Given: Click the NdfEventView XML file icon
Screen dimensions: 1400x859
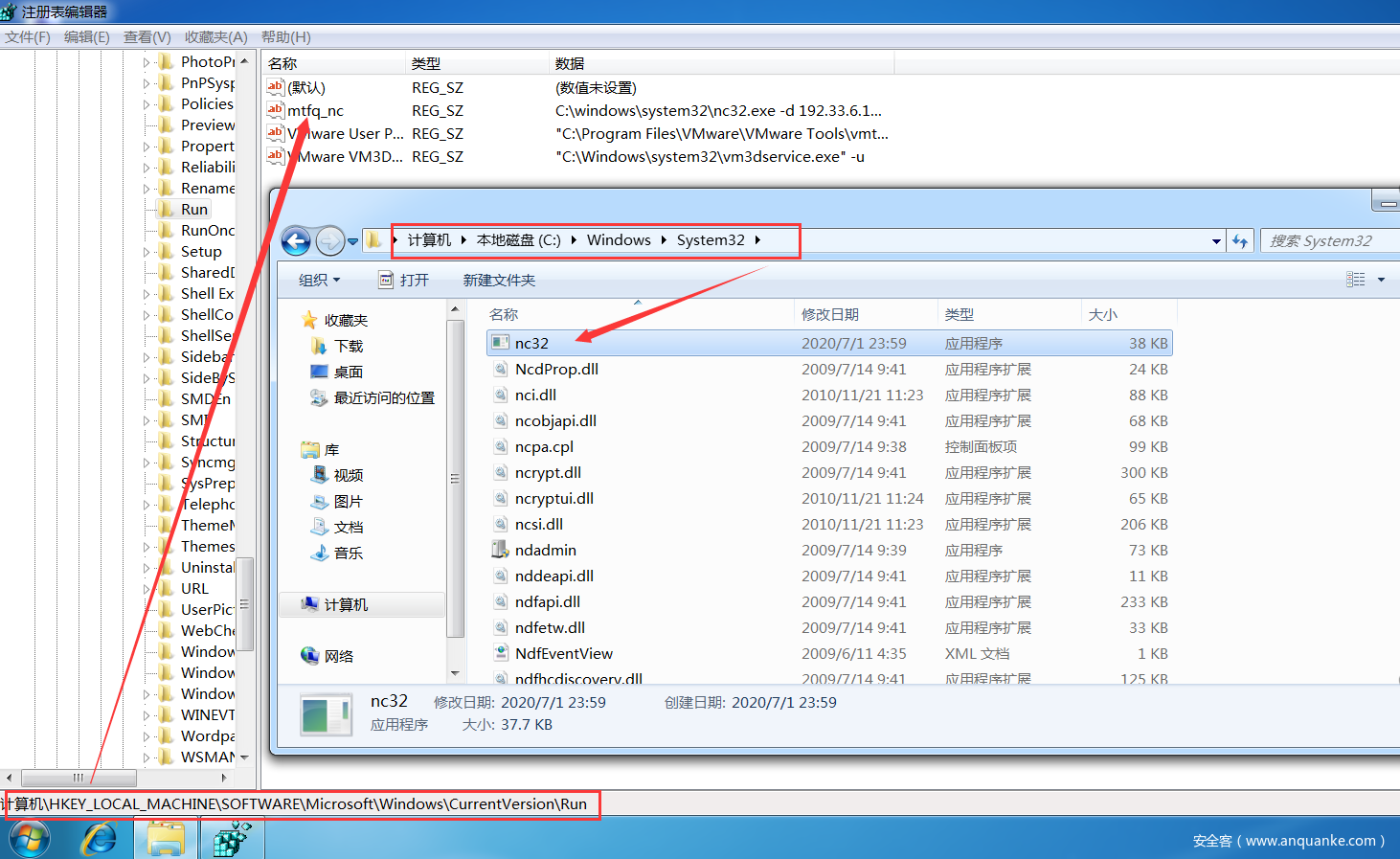Looking at the screenshot, I should pos(499,653).
